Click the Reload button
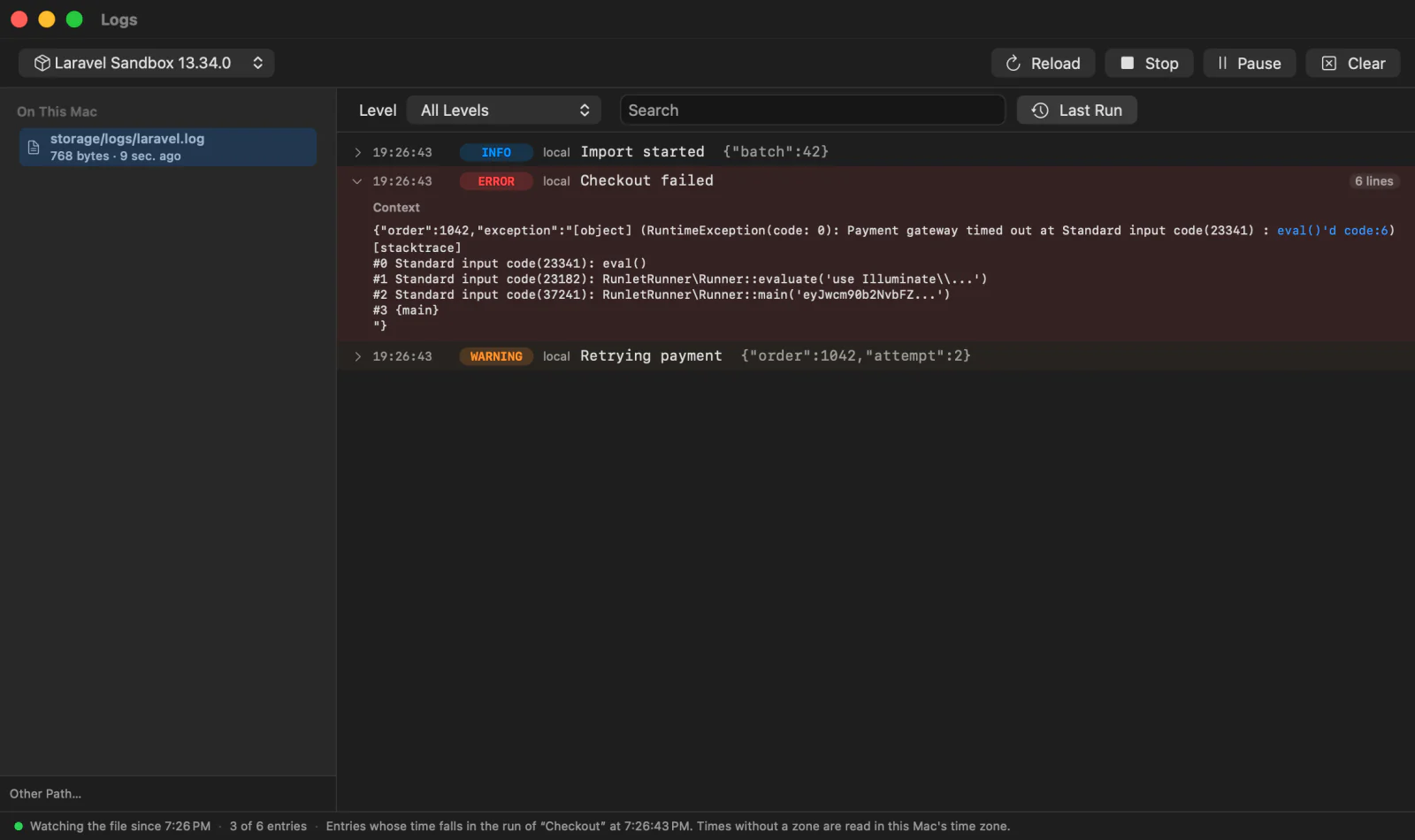Screen dimensions: 1415x840 pyautogui.click(x=1043, y=64)
